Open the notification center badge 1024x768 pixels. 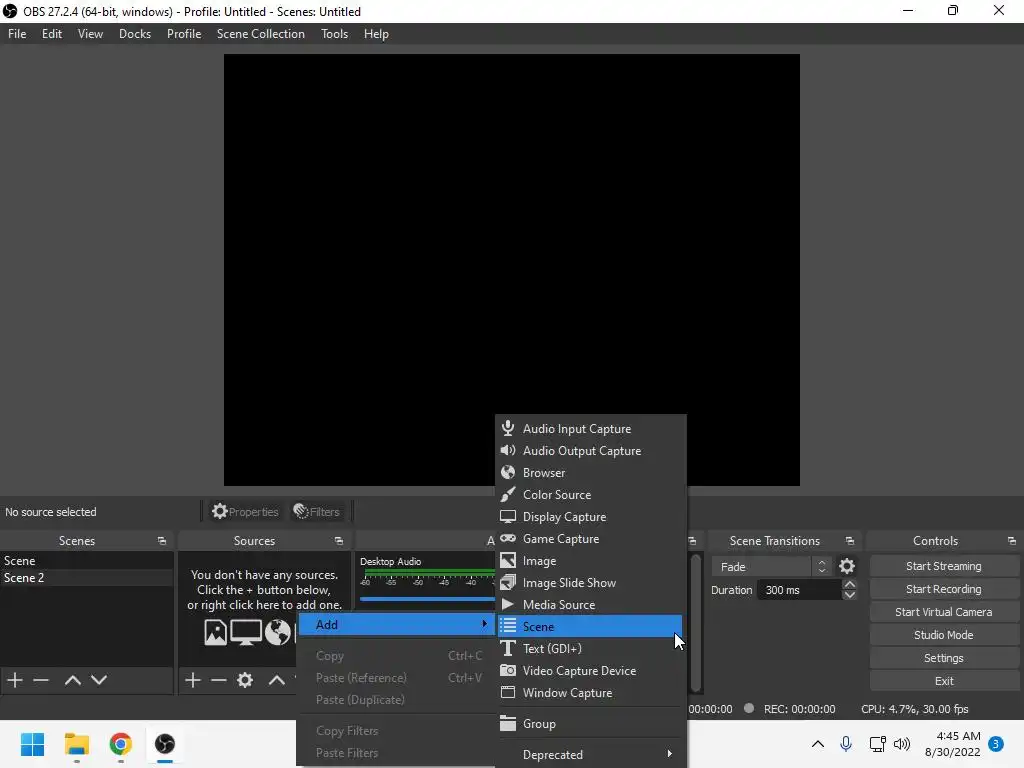(996, 744)
